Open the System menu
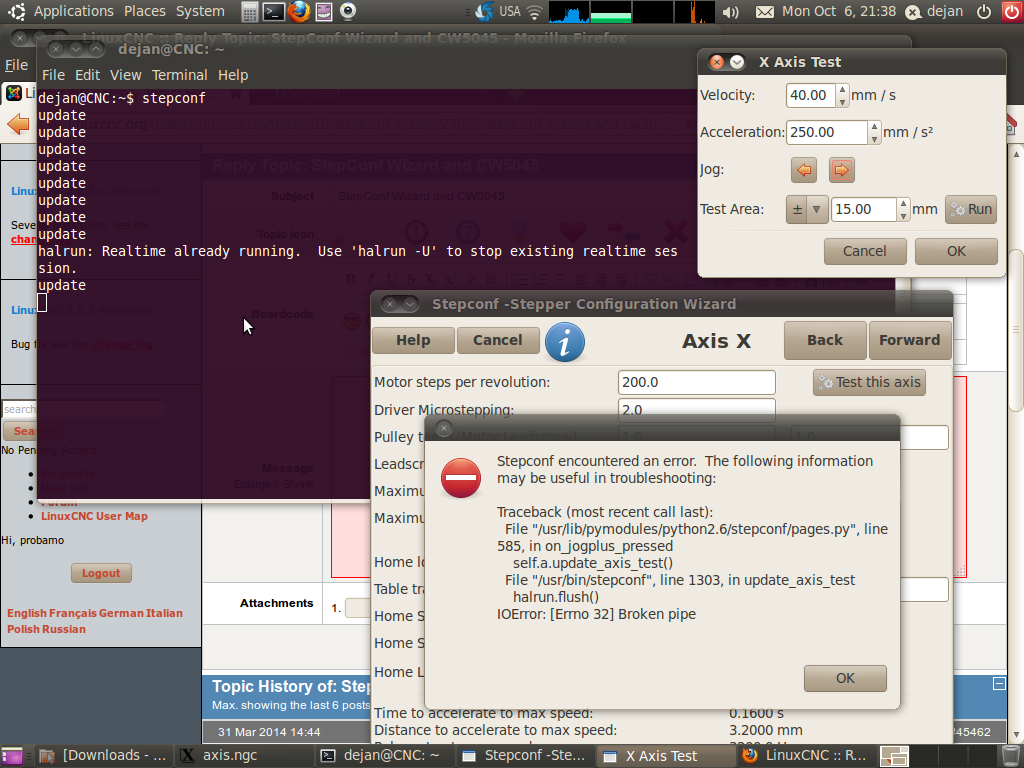1024x768 pixels. point(200,11)
